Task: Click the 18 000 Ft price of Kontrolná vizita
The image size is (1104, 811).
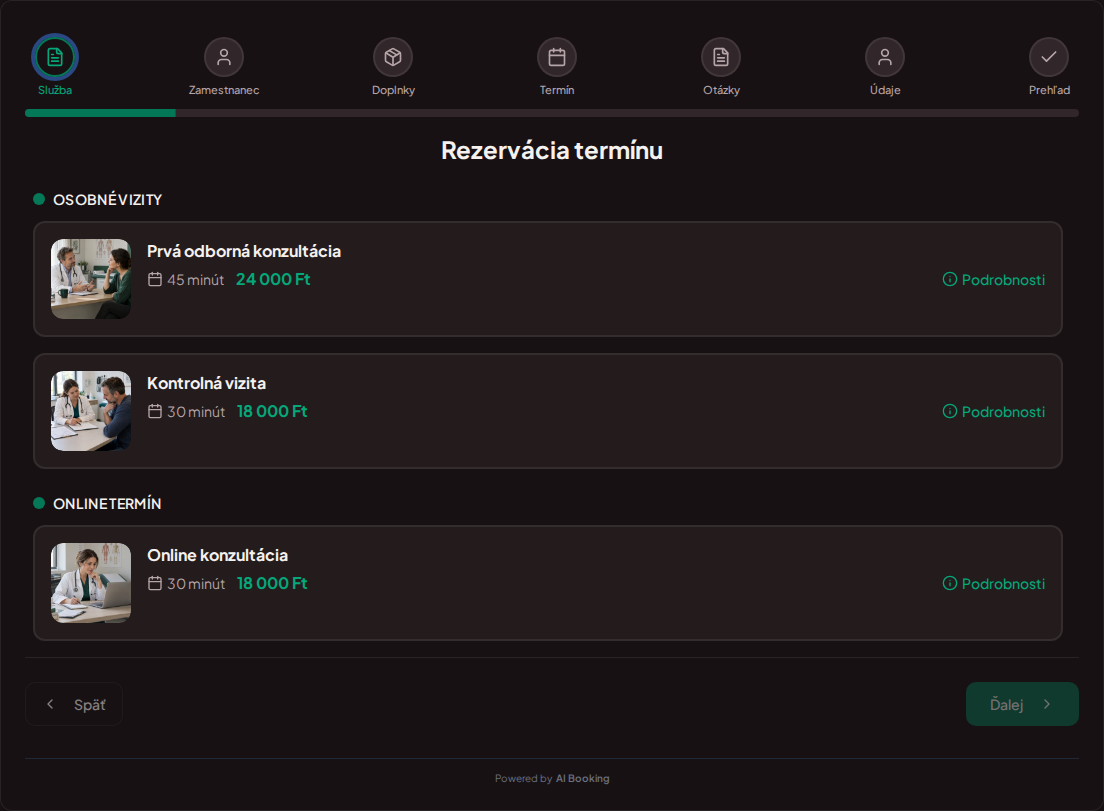Action: [272, 411]
